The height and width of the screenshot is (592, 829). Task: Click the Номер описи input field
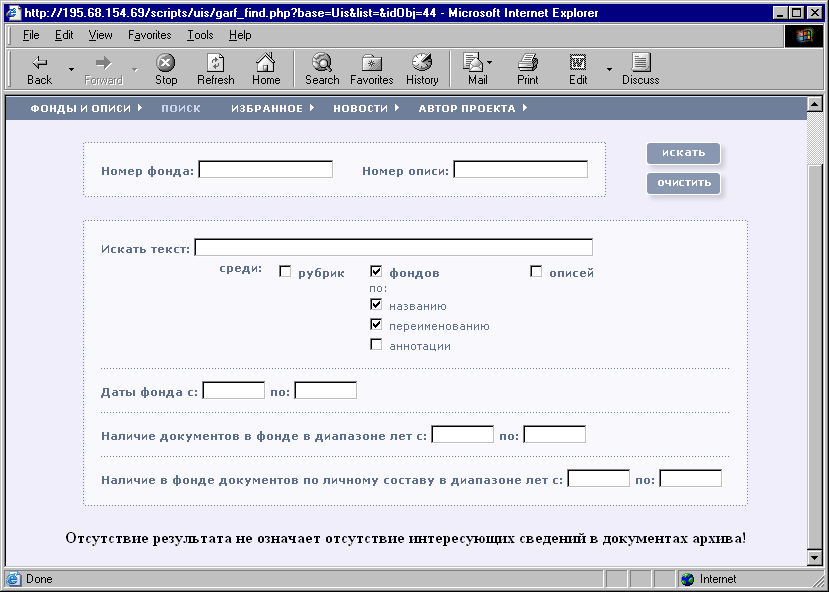tap(521, 169)
